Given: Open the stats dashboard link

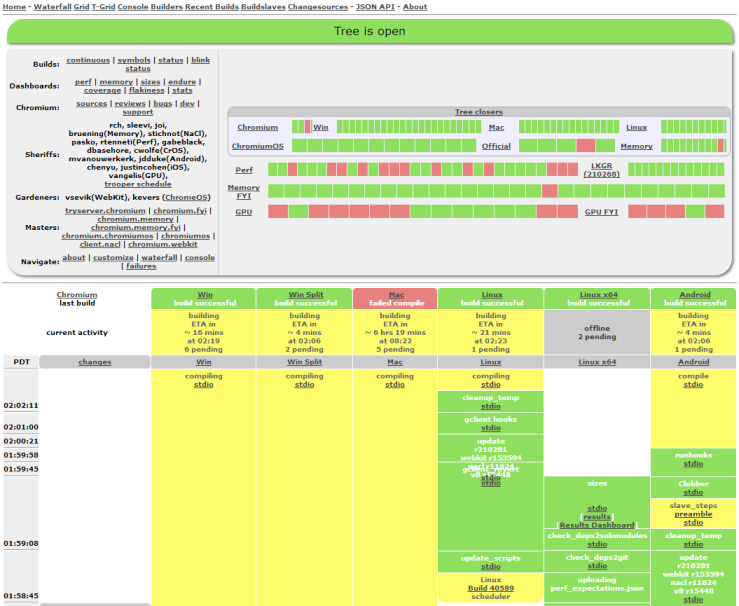Looking at the screenshot, I should point(182,90).
